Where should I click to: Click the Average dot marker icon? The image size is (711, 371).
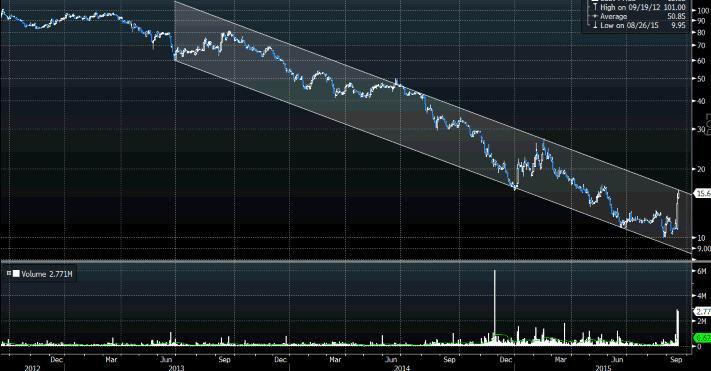click(x=595, y=16)
